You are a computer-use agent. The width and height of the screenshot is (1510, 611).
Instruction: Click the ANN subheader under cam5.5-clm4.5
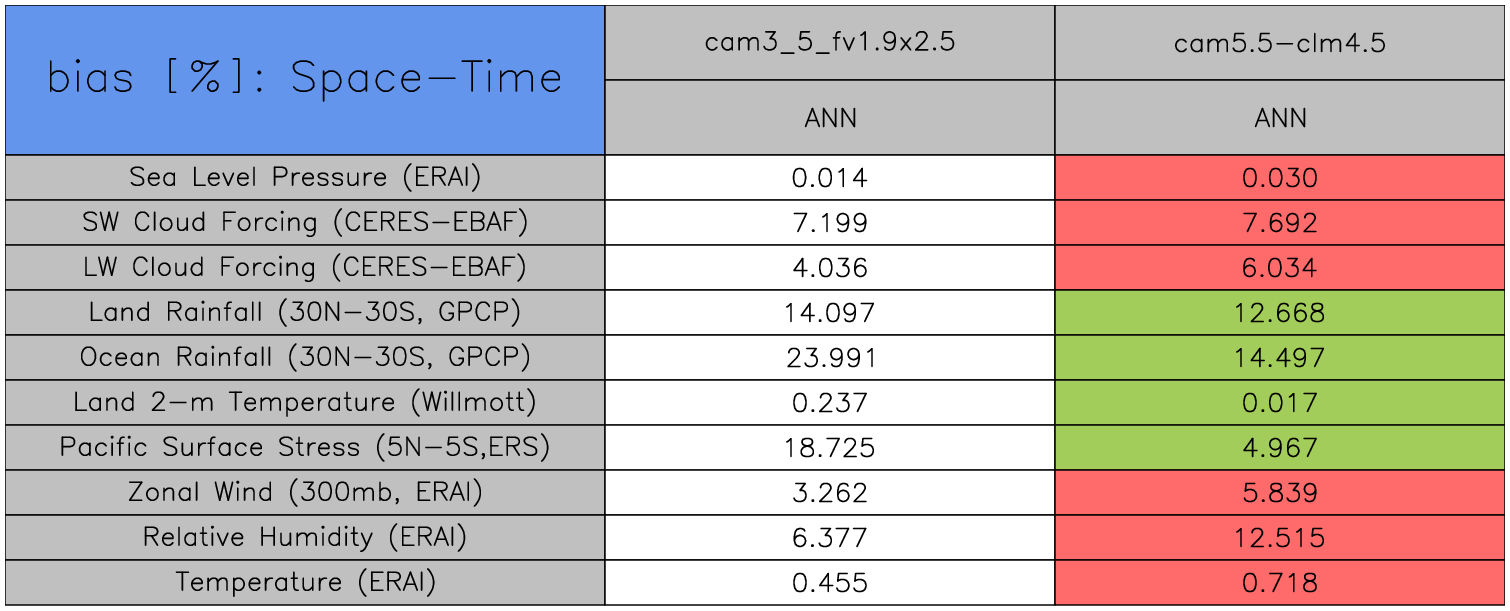tap(1280, 118)
